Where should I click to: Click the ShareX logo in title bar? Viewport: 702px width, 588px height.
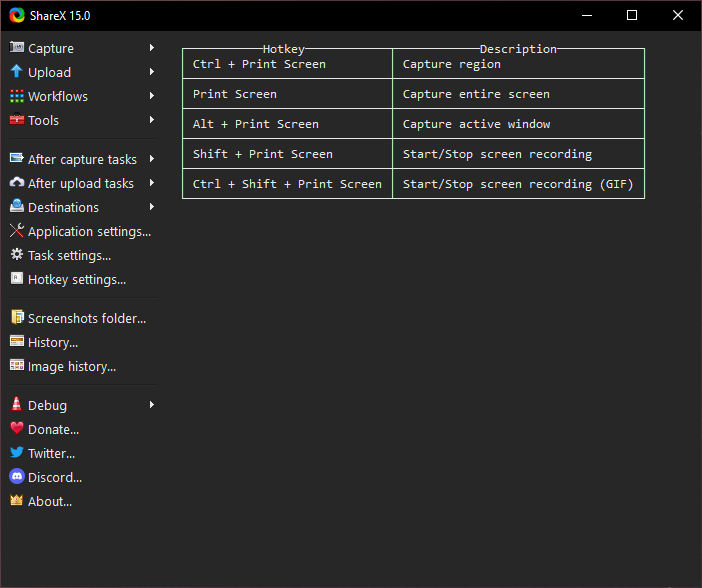point(18,15)
